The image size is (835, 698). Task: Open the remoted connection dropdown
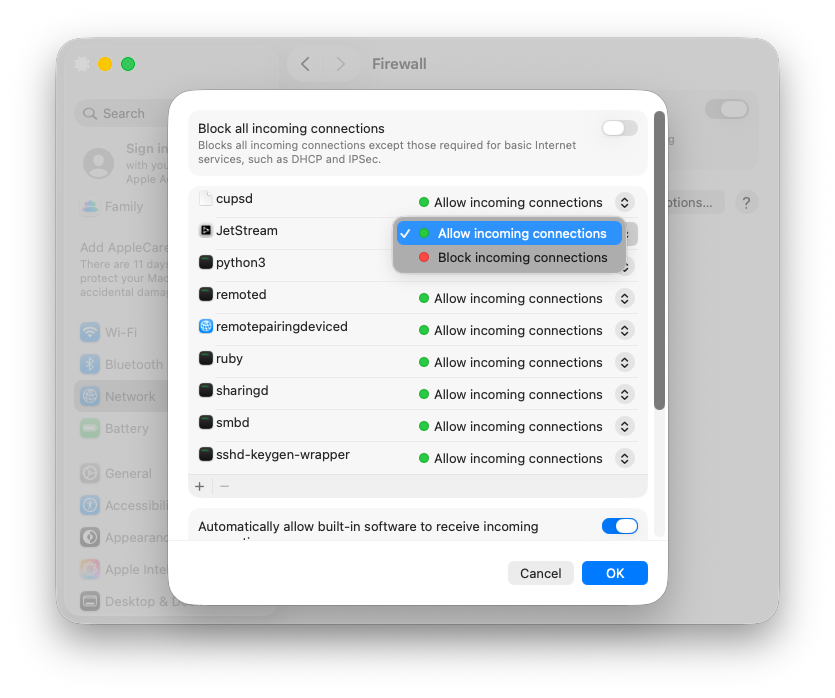pos(625,298)
